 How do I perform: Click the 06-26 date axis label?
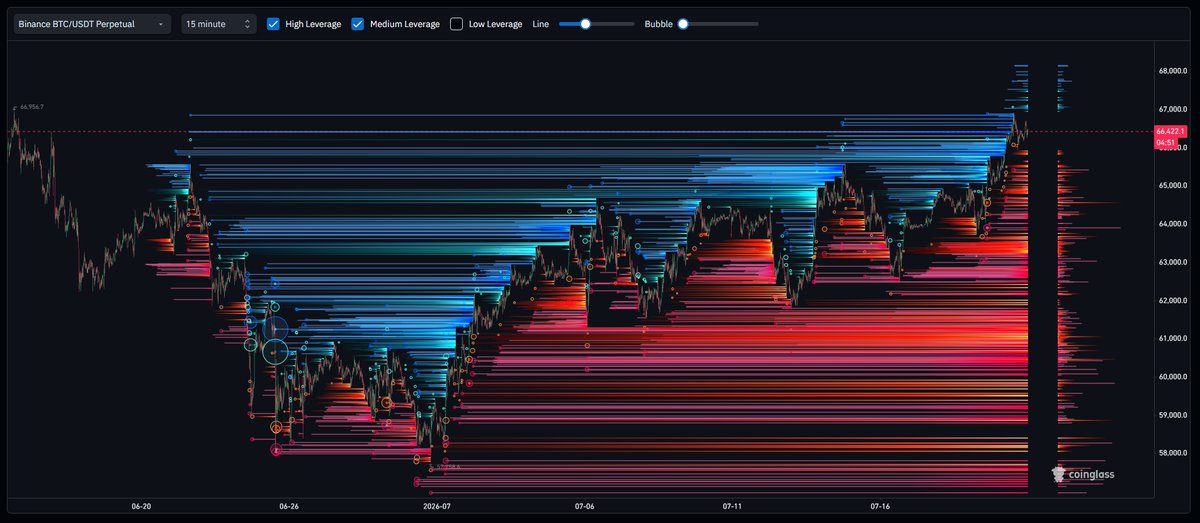289,507
